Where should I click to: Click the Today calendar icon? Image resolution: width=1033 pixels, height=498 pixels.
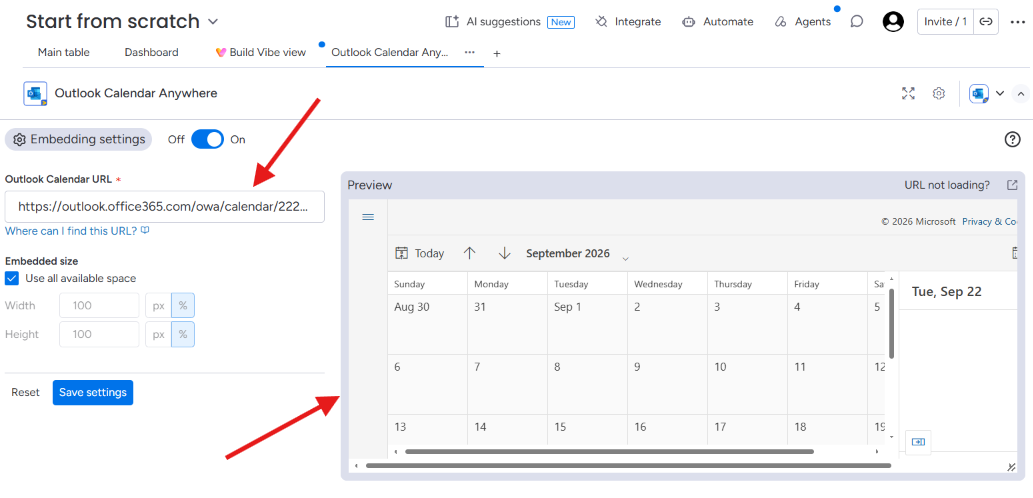[401, 253]
